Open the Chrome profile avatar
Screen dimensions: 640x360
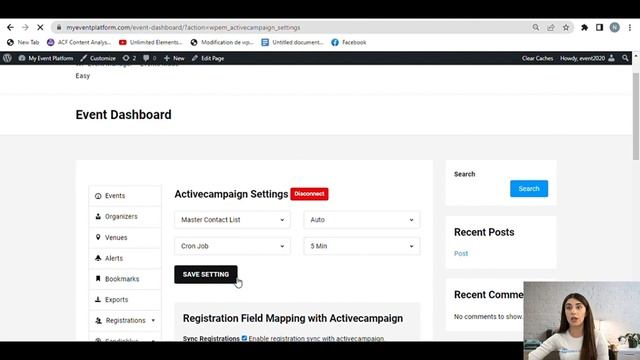614,27
